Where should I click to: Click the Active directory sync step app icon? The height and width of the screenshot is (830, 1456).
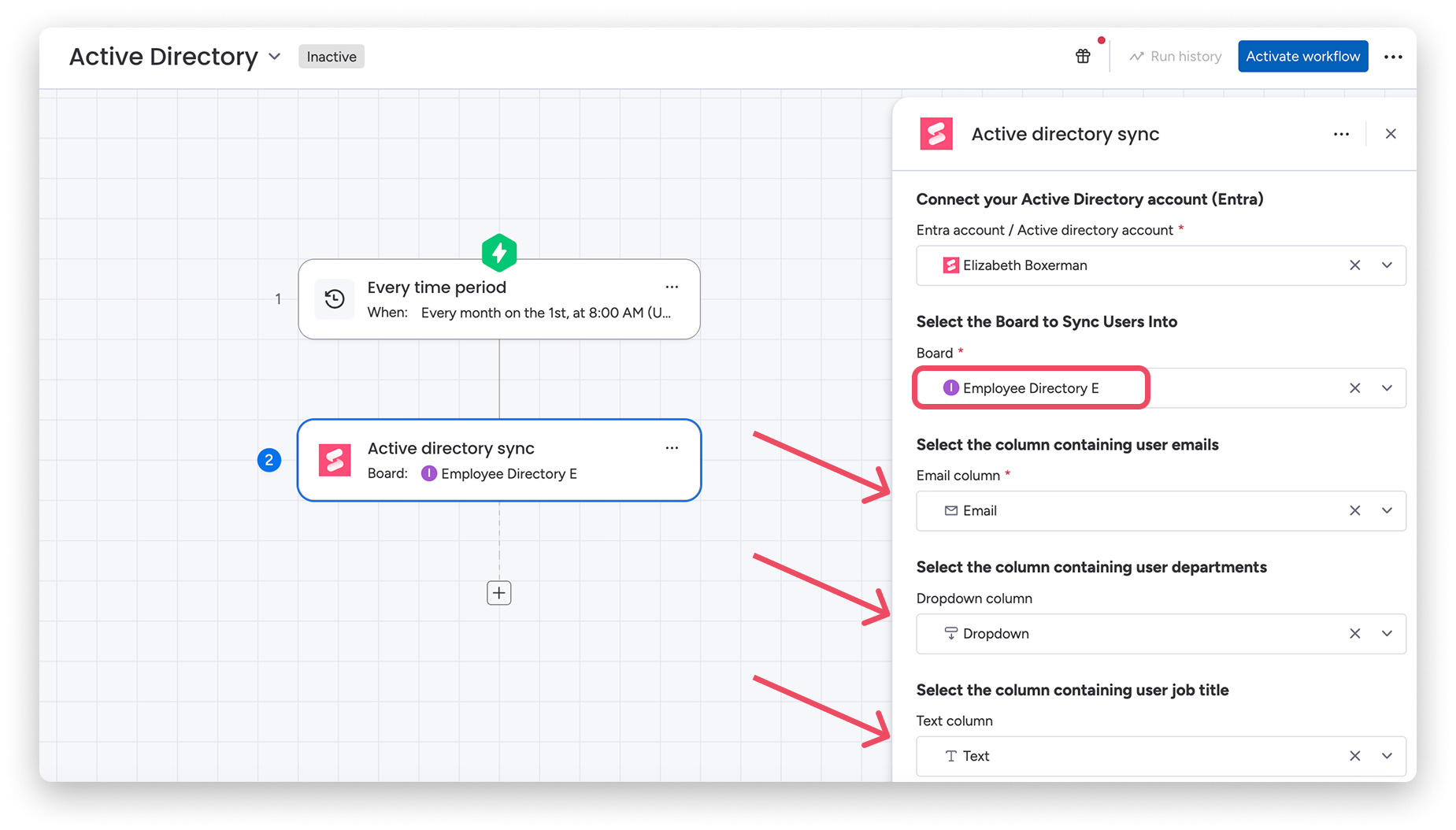click(335, 460)
